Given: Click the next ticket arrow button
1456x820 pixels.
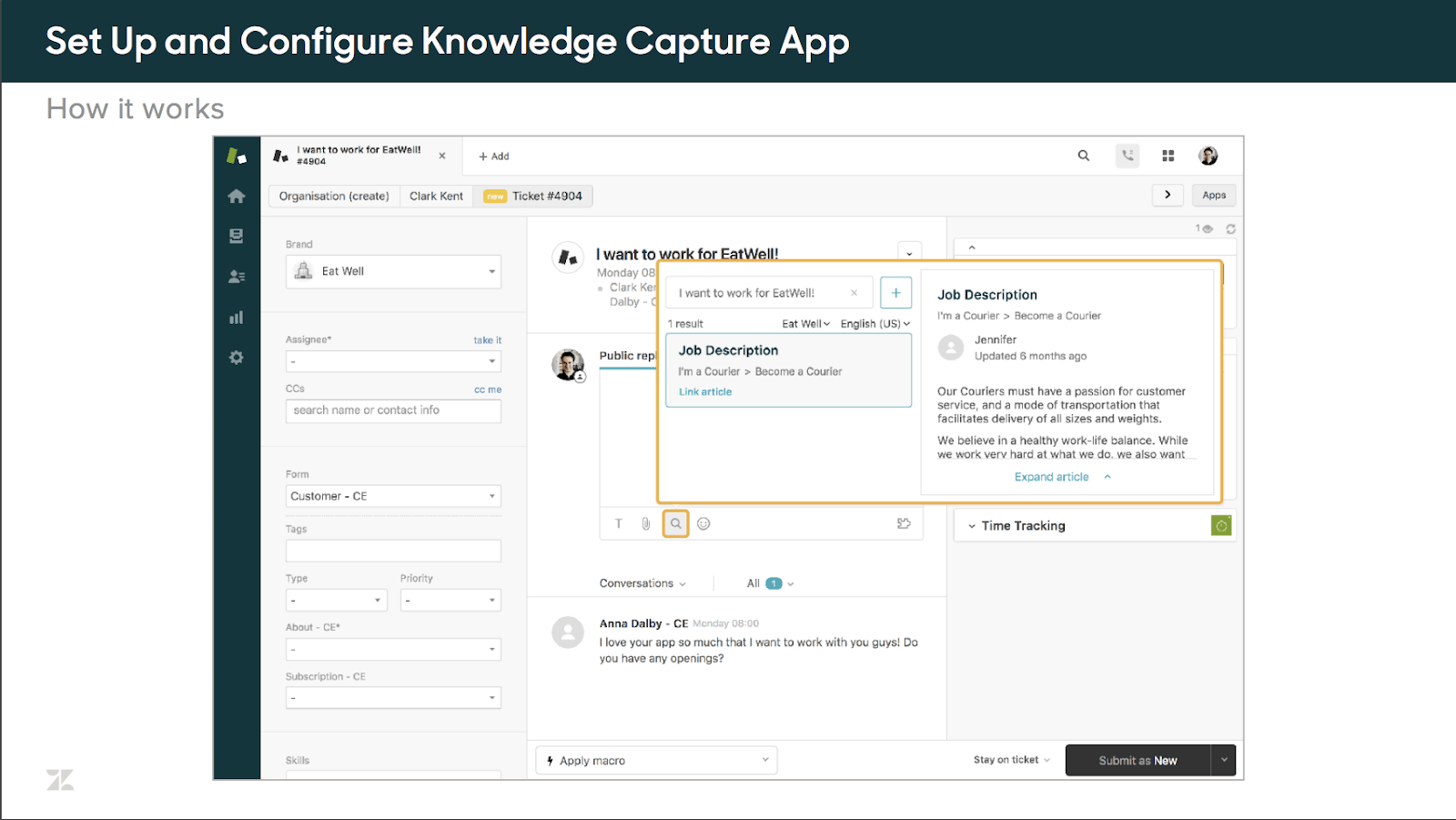Looking at the screenshot, I should [1168, 195].
